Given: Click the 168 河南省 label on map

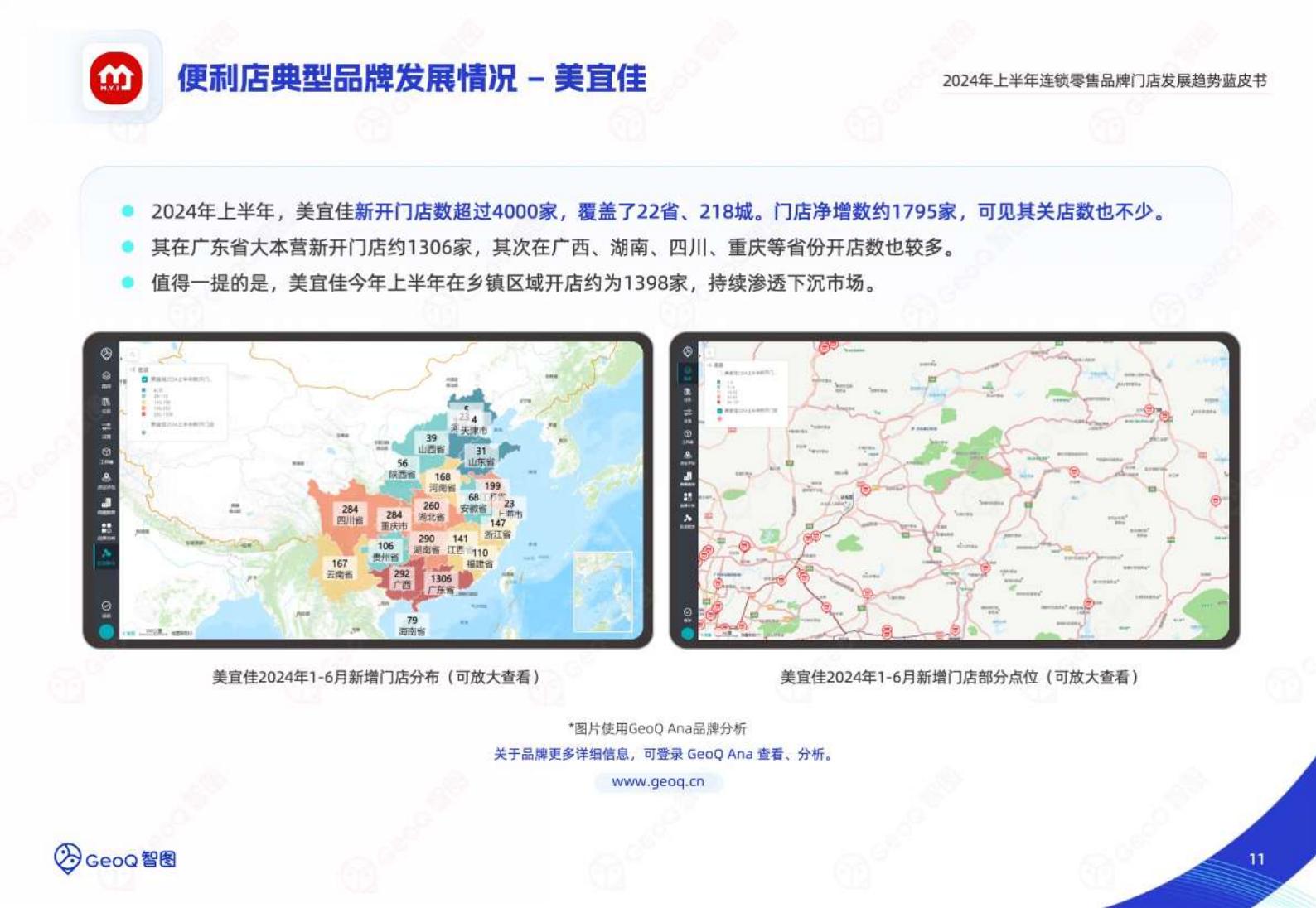Looking at the screenshot, I should click(x=443, y=482).
